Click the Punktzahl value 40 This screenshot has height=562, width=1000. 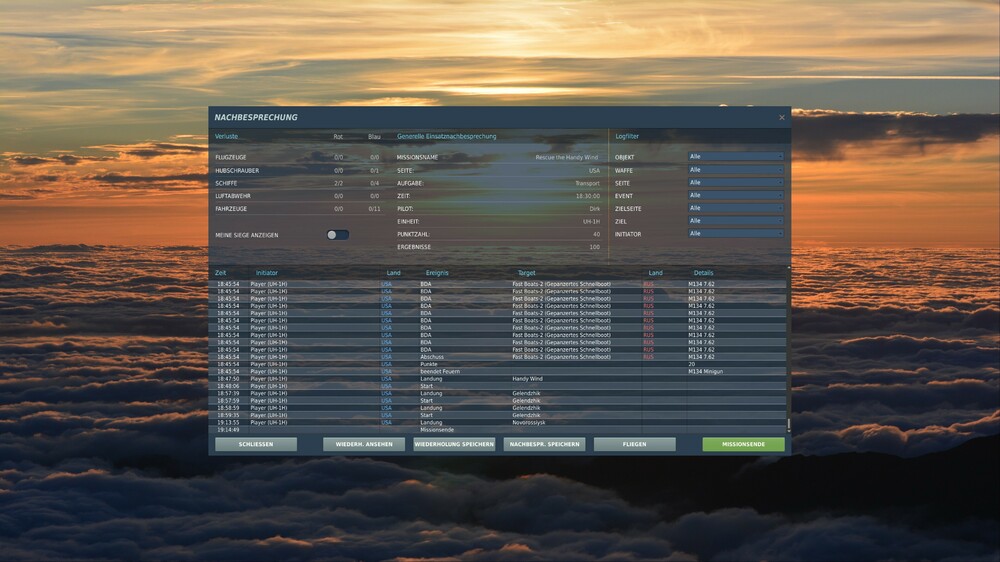pos(596,234)
